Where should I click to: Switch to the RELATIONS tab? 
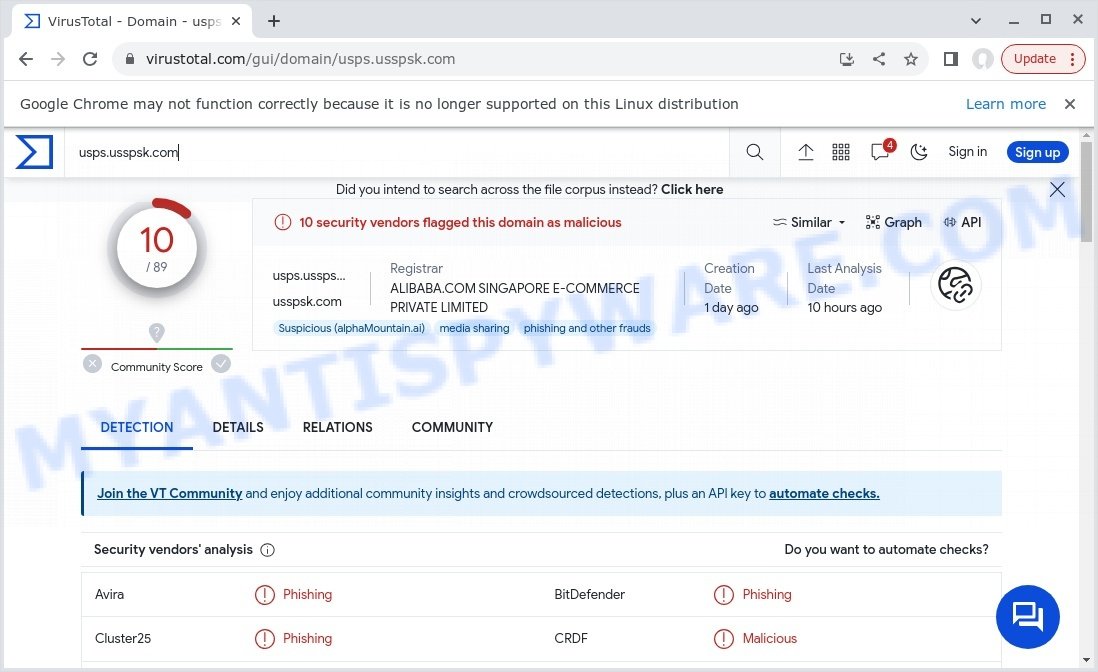coord(338,427)
